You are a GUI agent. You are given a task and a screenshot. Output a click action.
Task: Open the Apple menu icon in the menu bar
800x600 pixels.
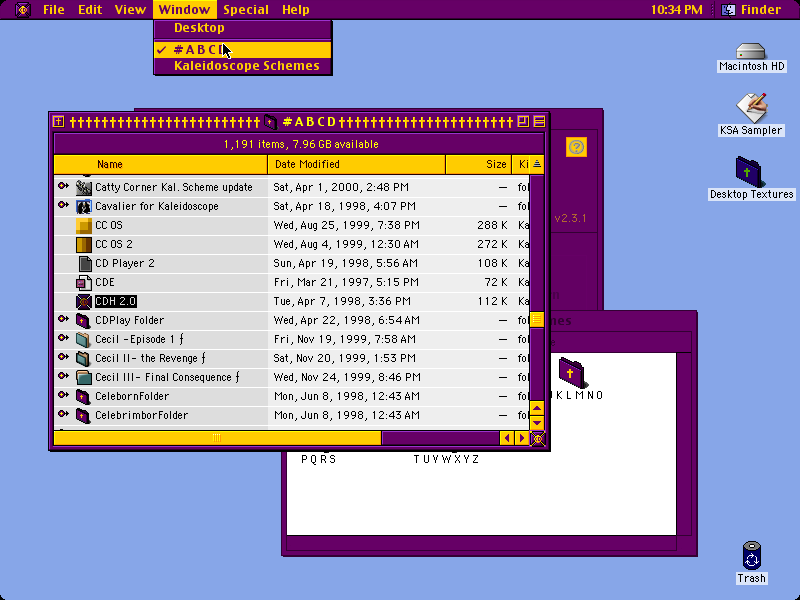(x=23, y=10)
